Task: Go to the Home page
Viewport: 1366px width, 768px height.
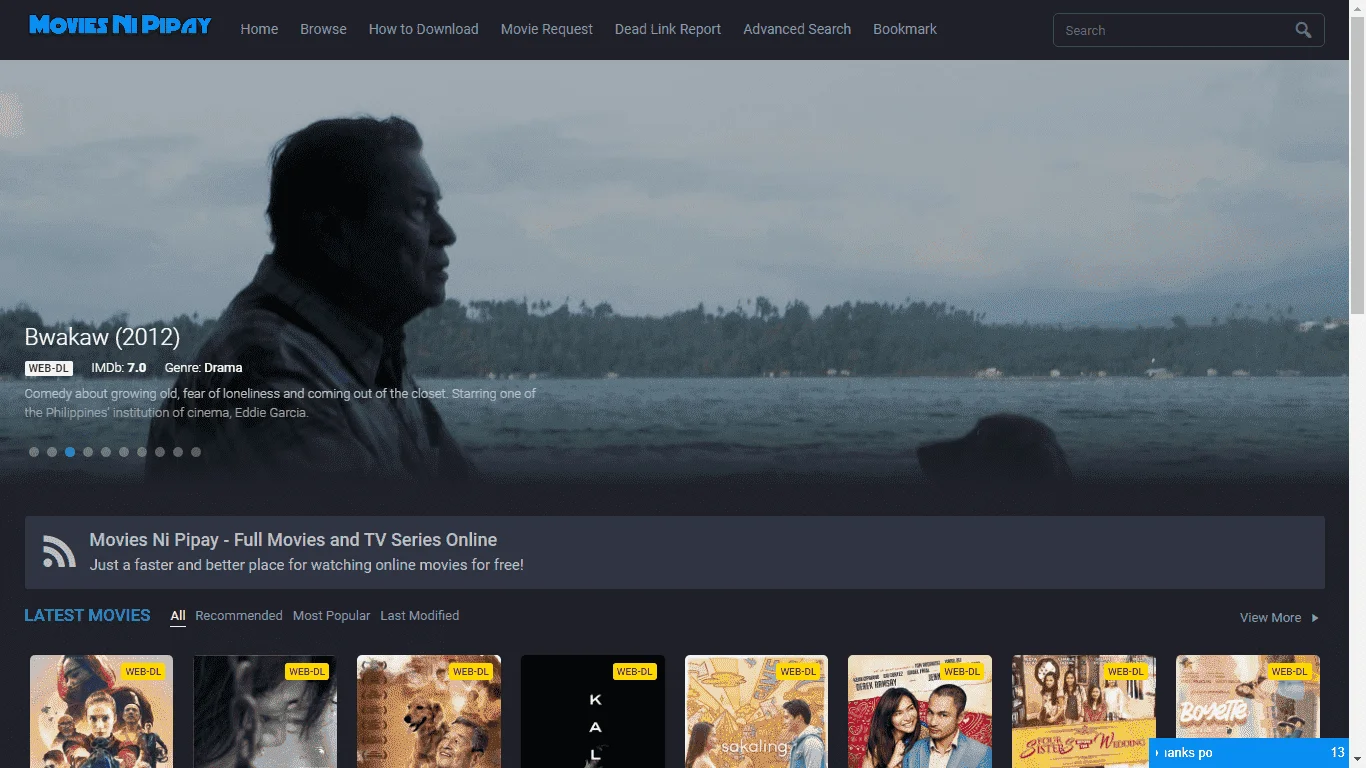Action: pos(259,29)
